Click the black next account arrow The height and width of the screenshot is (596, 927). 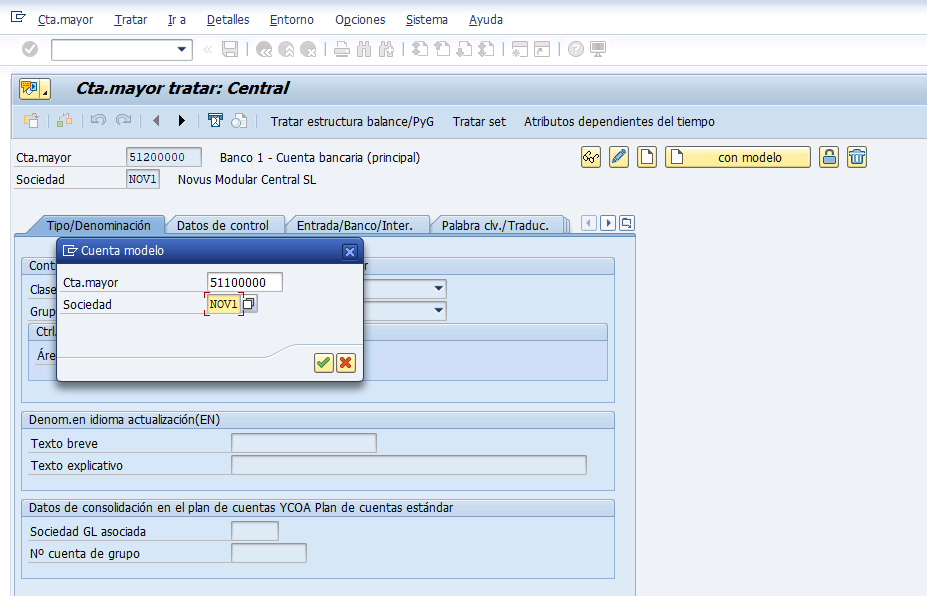(x=181, y=121)
